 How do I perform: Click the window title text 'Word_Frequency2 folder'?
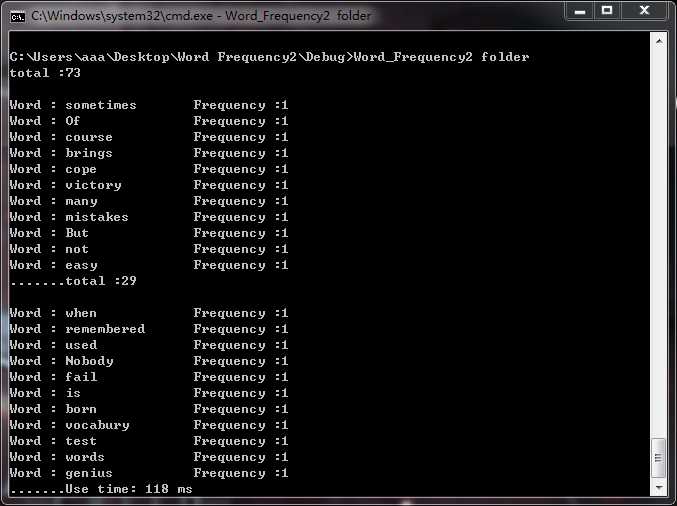point(298,16)
